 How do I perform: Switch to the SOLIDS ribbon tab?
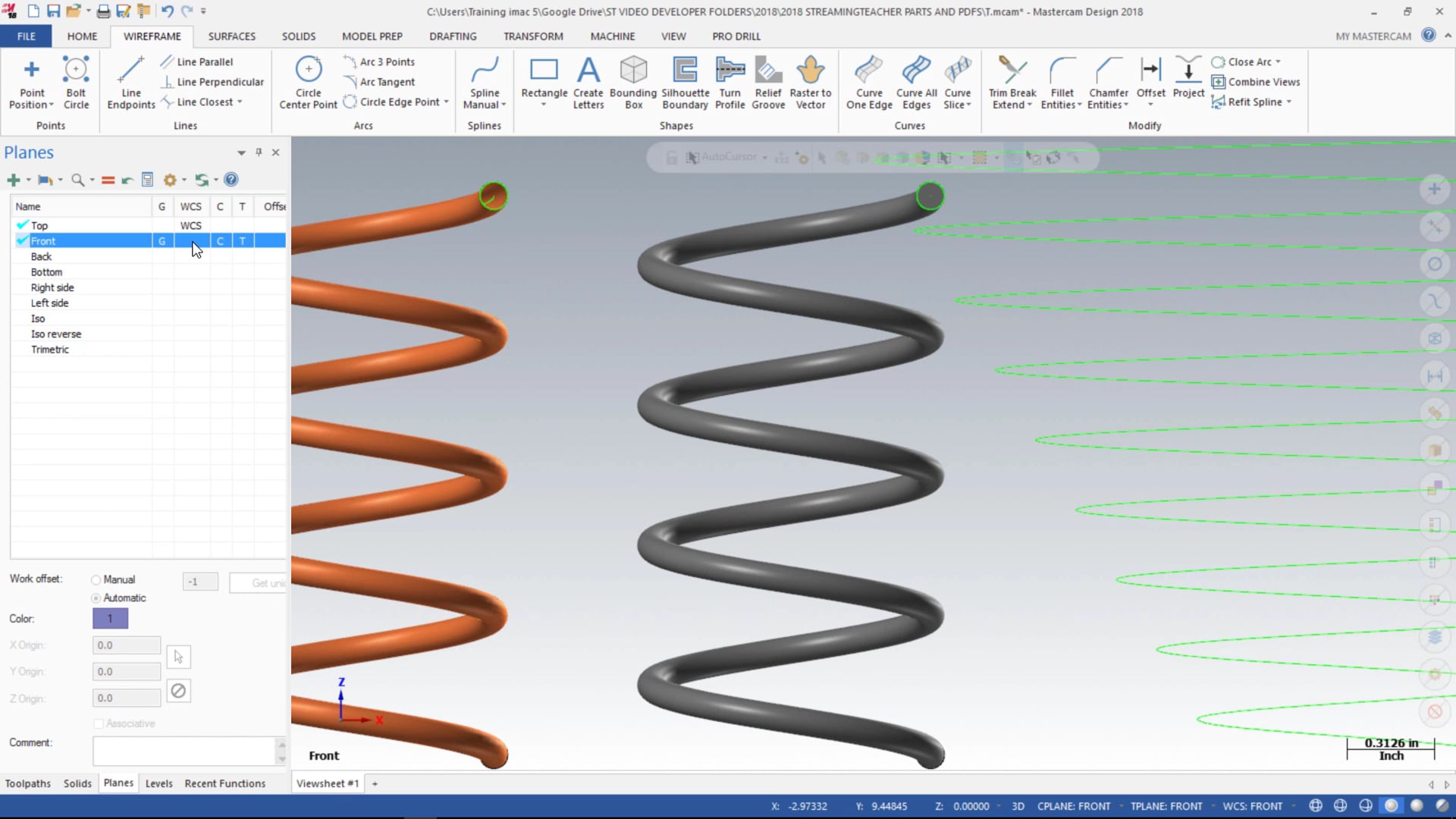[x=298, y=36]
